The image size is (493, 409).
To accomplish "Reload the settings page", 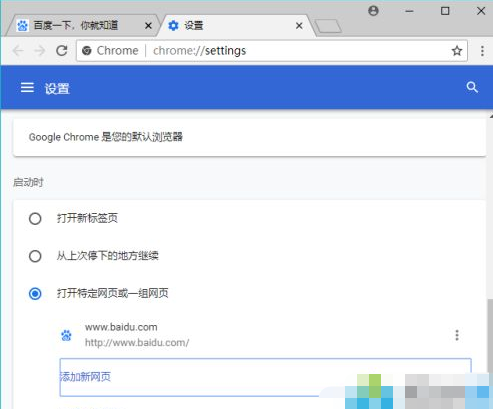I will 62,51.
